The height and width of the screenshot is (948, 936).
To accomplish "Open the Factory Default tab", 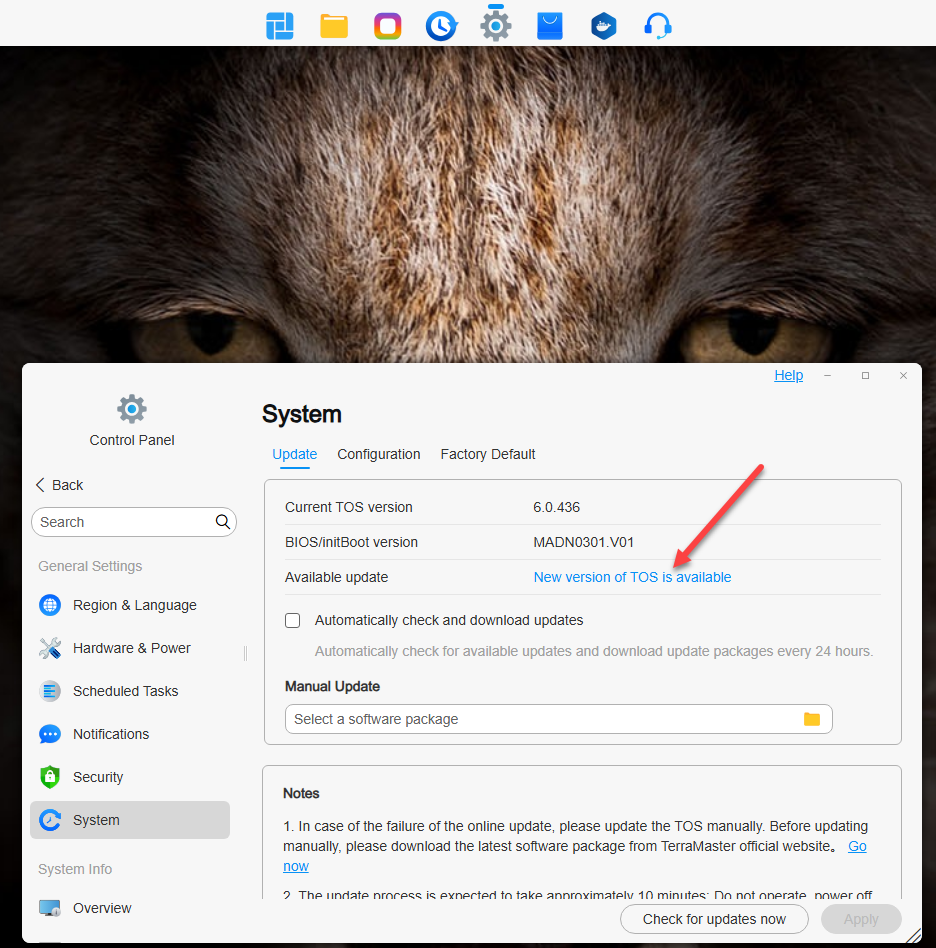I will [488, 454].
